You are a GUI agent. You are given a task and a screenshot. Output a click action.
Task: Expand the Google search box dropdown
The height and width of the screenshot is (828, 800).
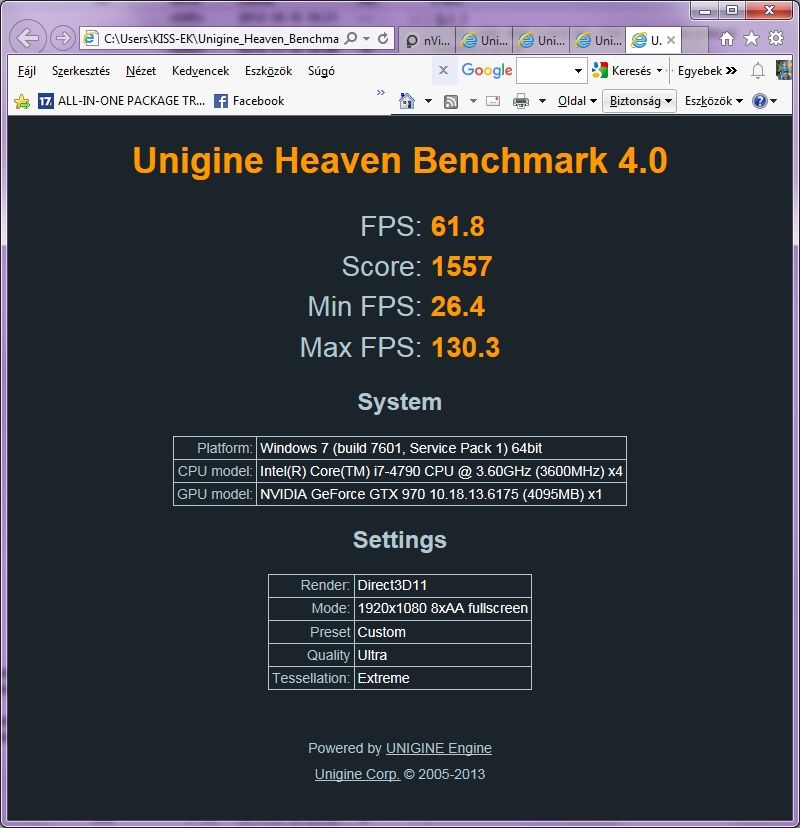579,71
